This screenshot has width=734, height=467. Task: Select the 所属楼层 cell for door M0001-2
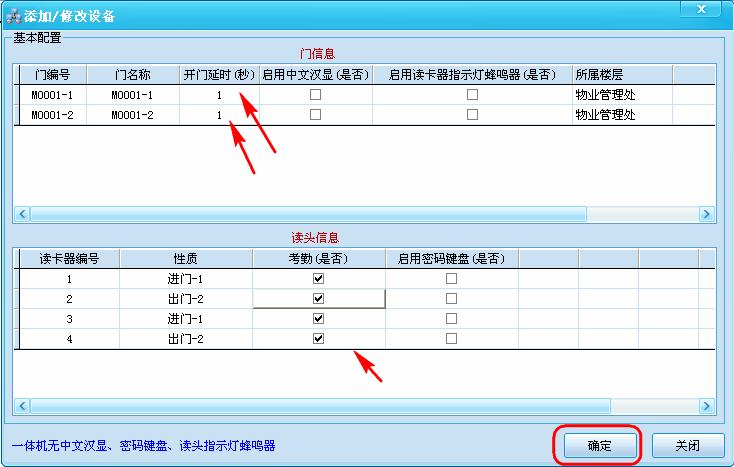(621, 115)
